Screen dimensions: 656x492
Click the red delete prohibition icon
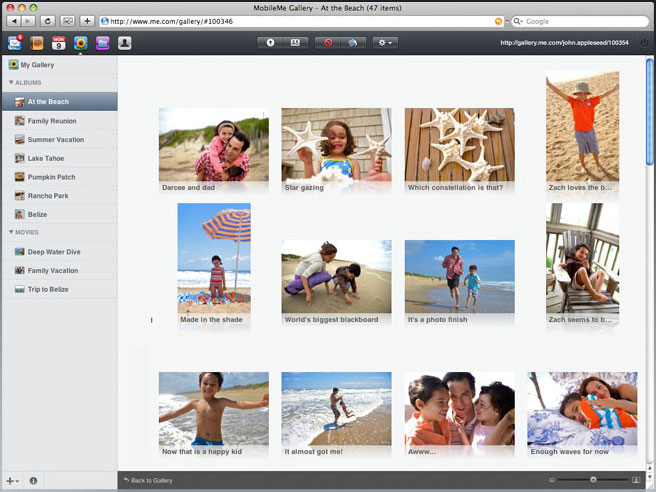[x=328, y=43]
